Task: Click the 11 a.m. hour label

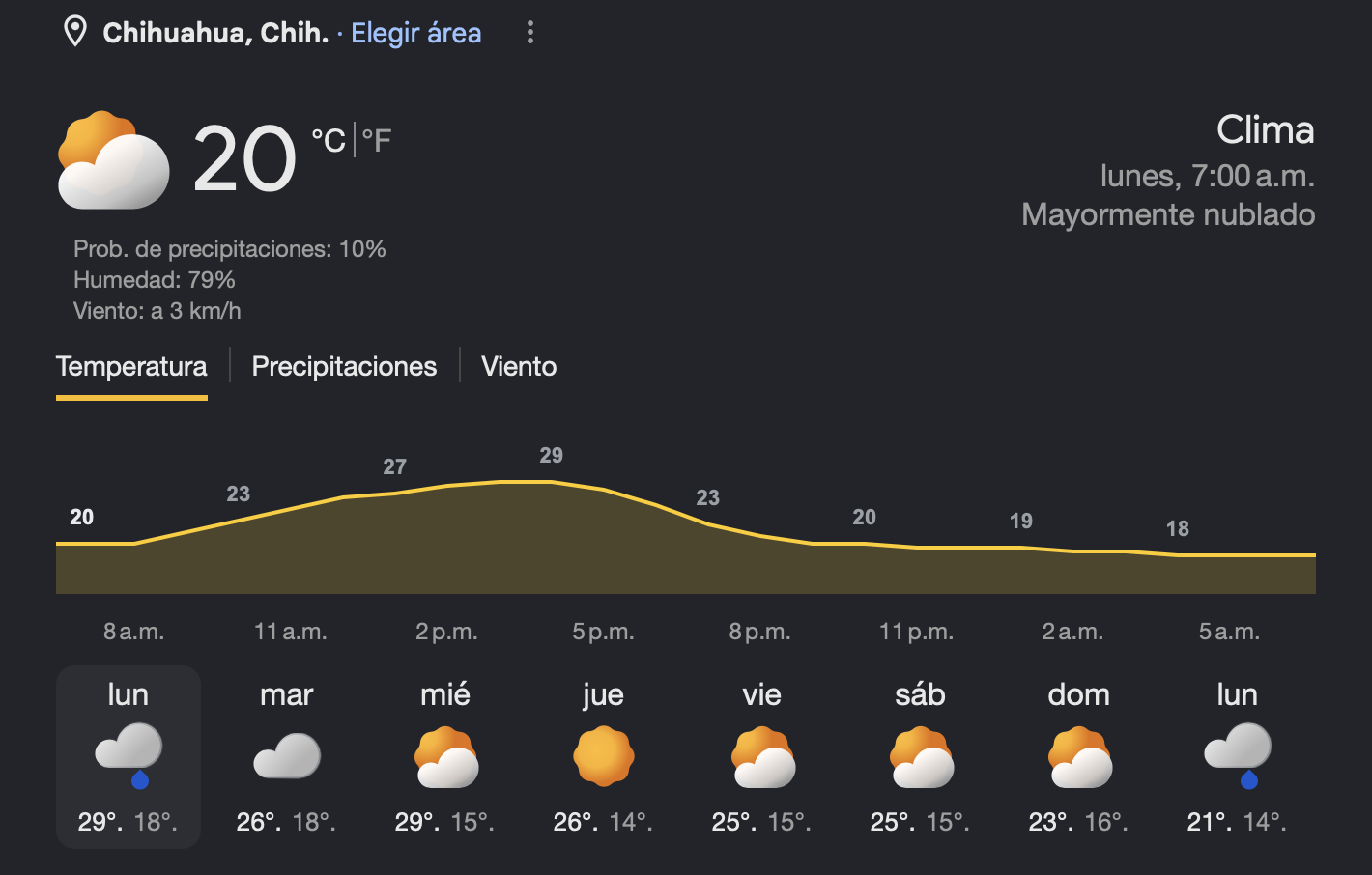Action: 290,632
